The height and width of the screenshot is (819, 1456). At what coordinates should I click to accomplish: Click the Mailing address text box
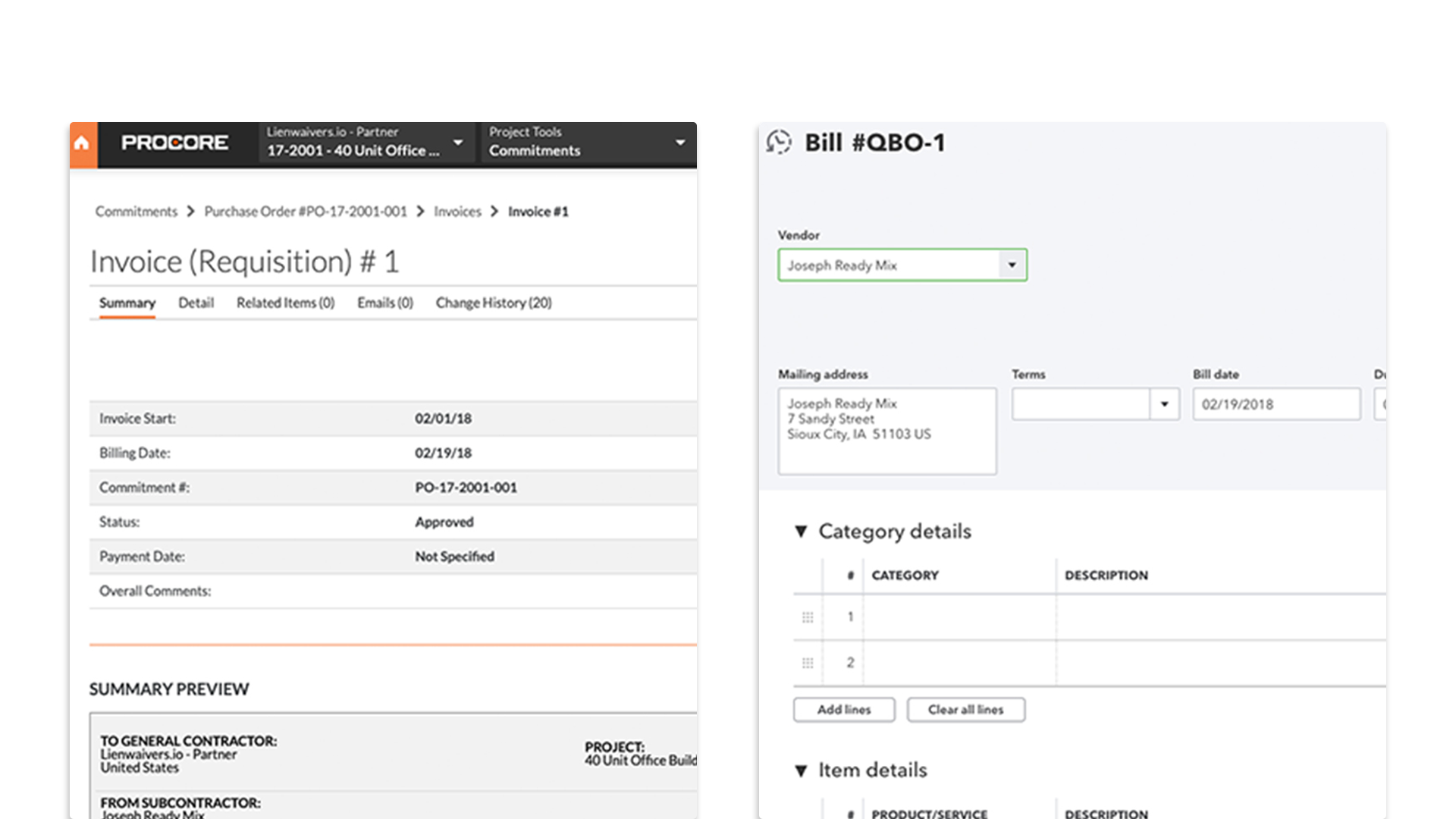click(887, 431)
